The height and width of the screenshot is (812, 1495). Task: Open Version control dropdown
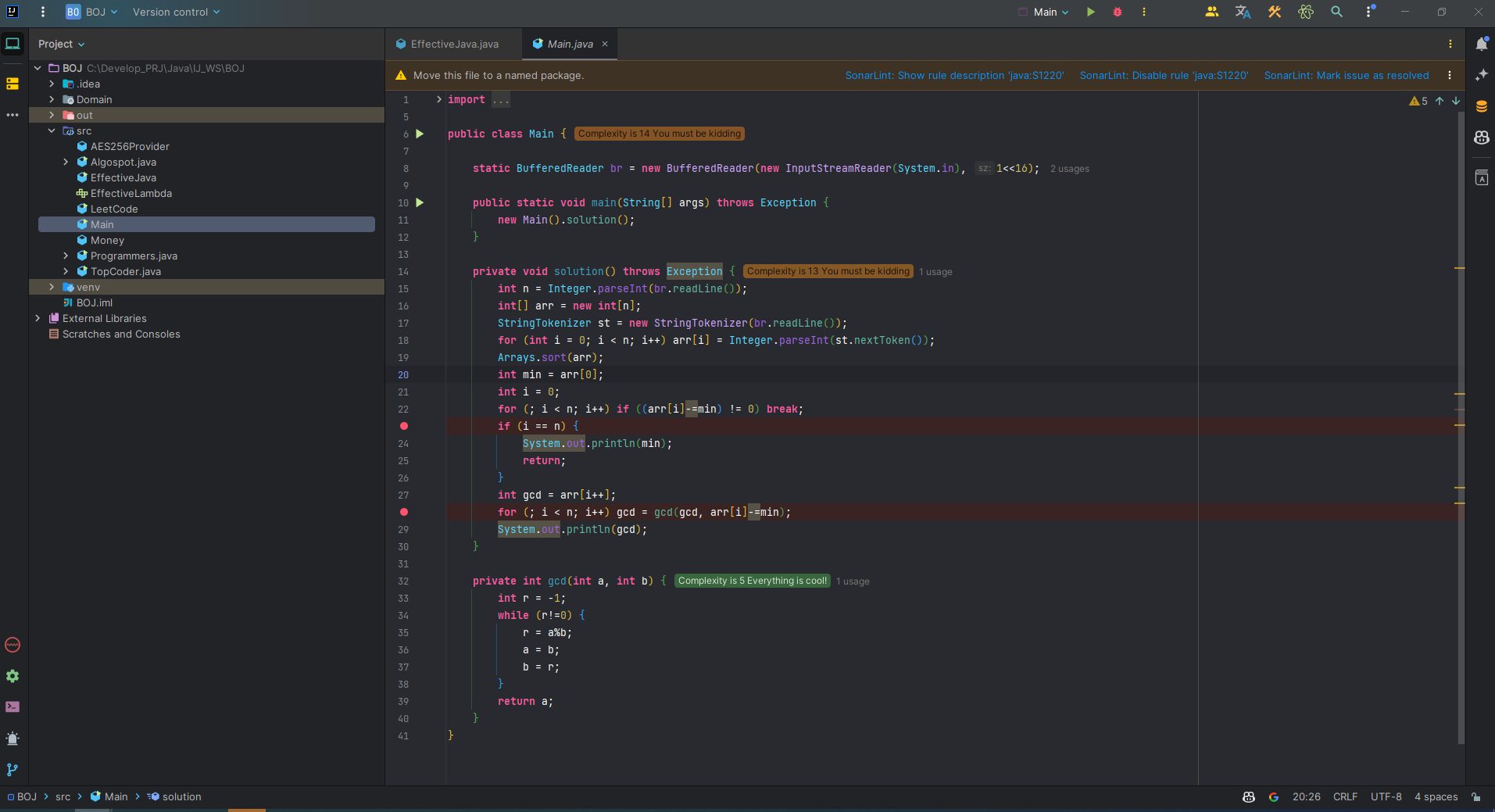click(176, 12)
